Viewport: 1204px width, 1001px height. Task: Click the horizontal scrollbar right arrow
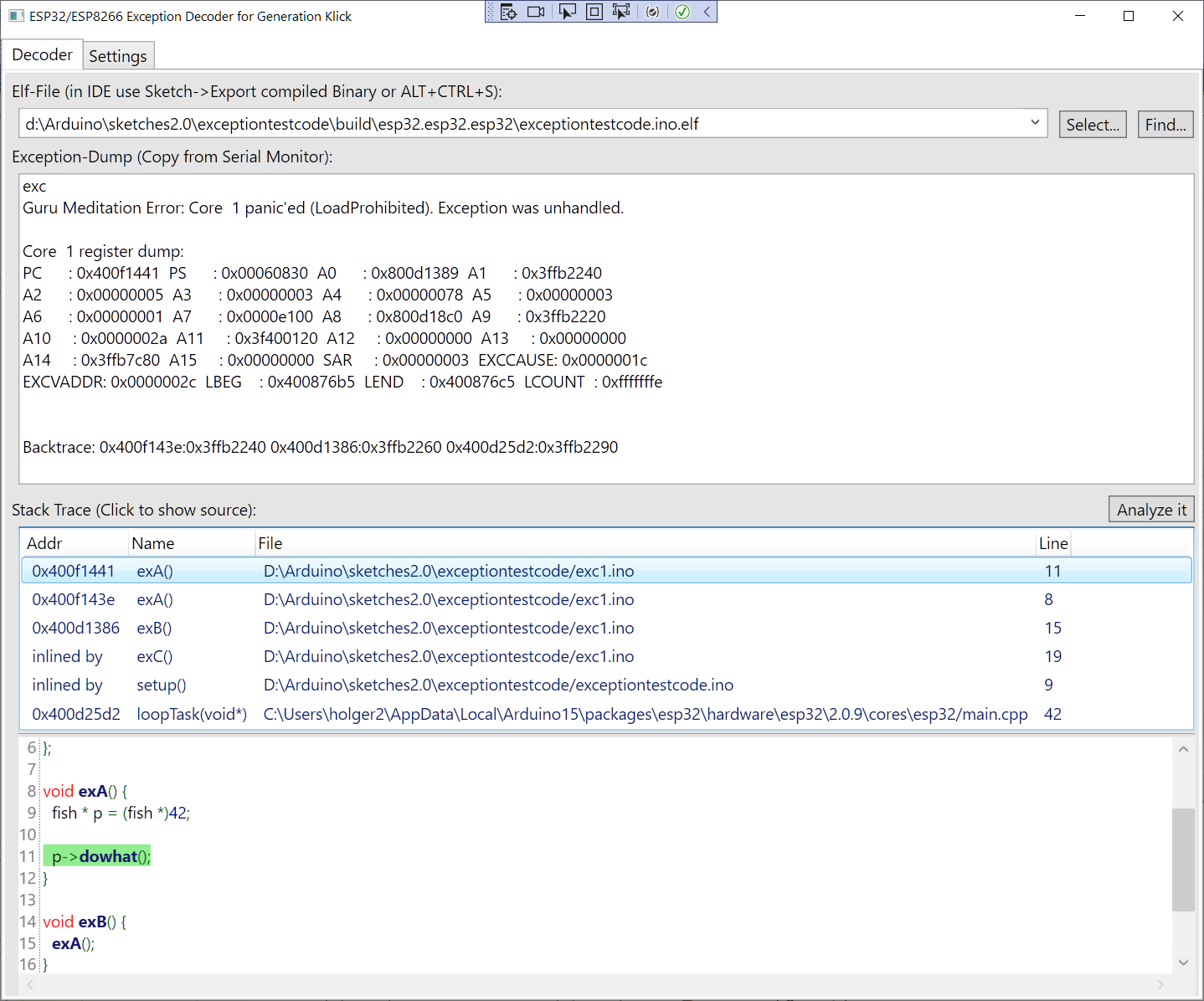pos(1160,984)
